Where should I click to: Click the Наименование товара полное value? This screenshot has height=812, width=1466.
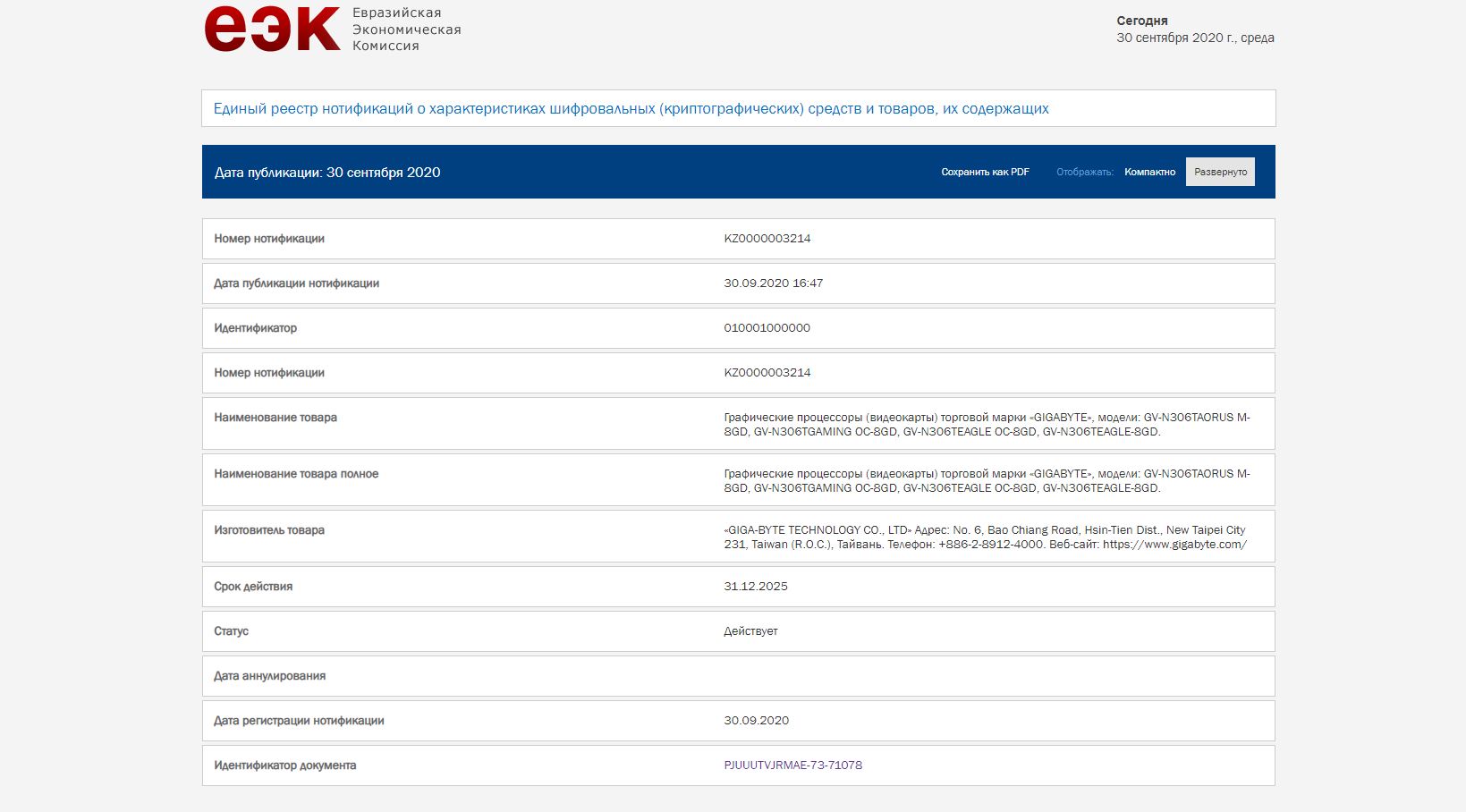pos(987,481)
